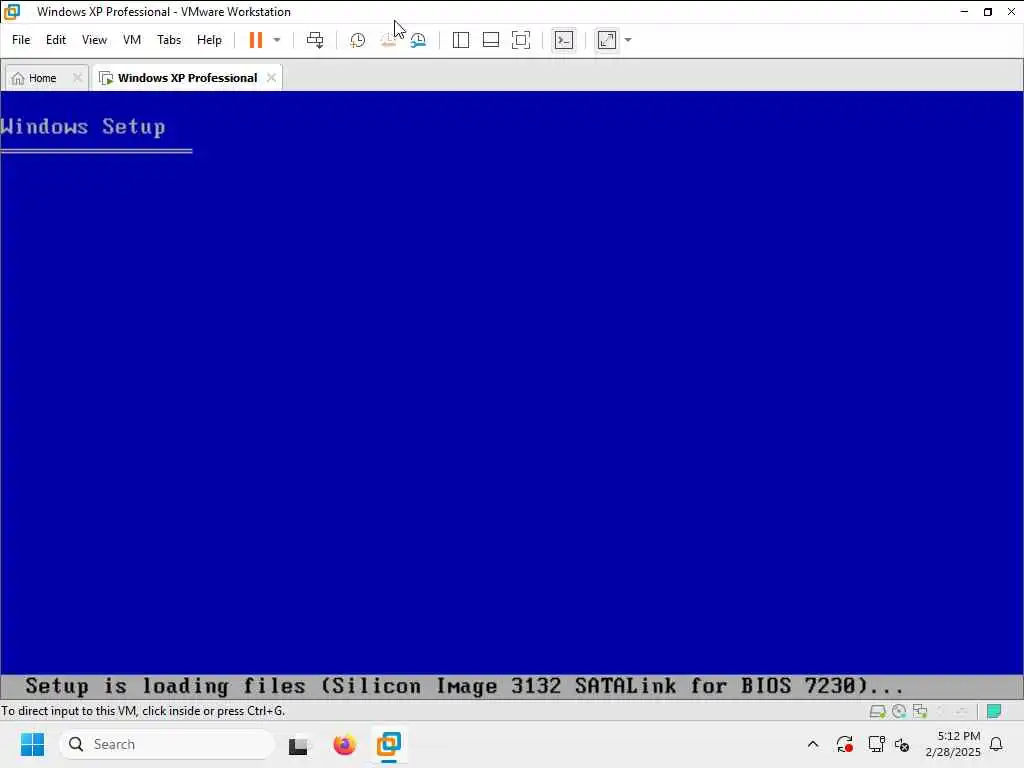Open the Tabs menu
The height and width of the screenshot is (768, 1024).
(x=169, y=40)
